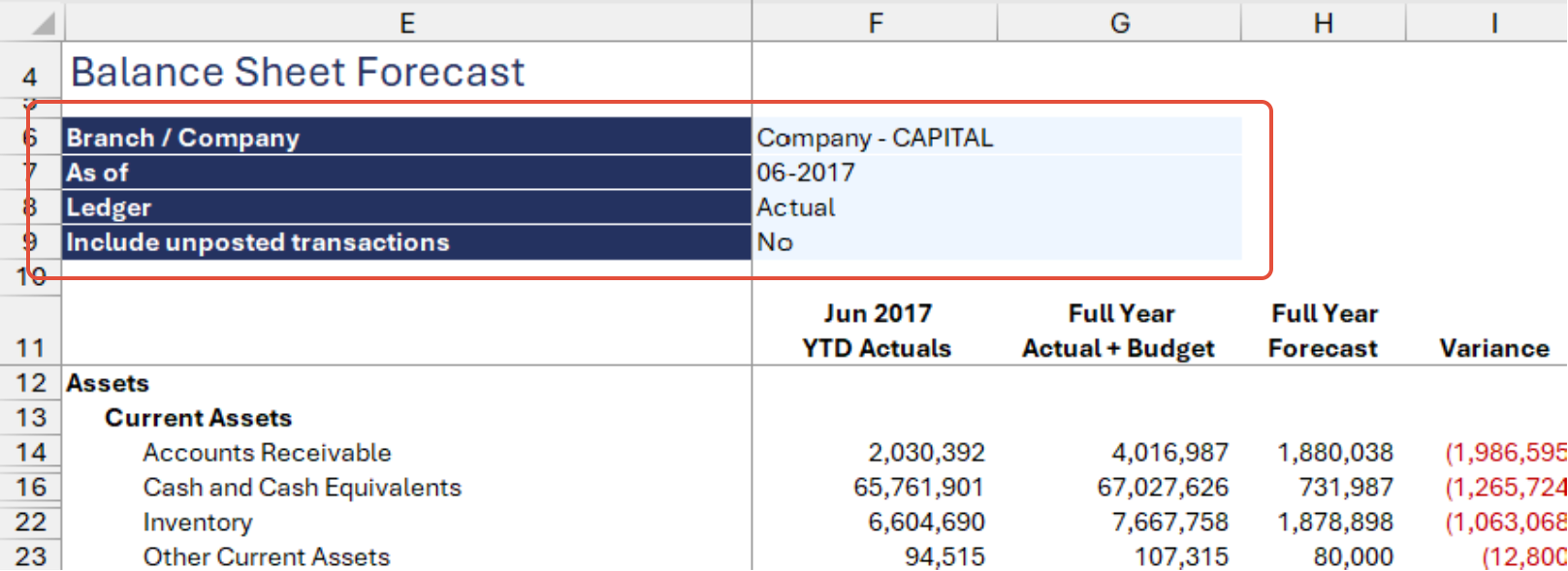Click Include unposted transactions label cell

coord(407,242)
